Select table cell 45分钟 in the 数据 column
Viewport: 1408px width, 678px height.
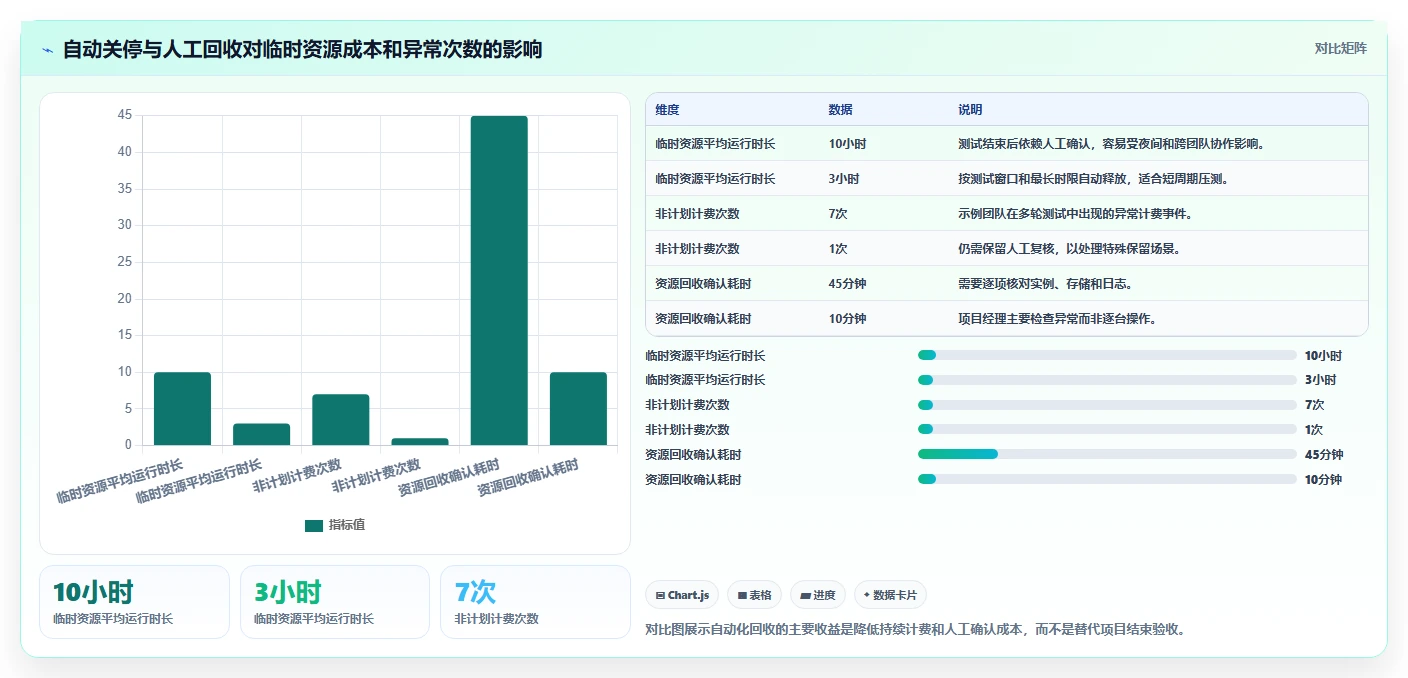coord(847,284)
